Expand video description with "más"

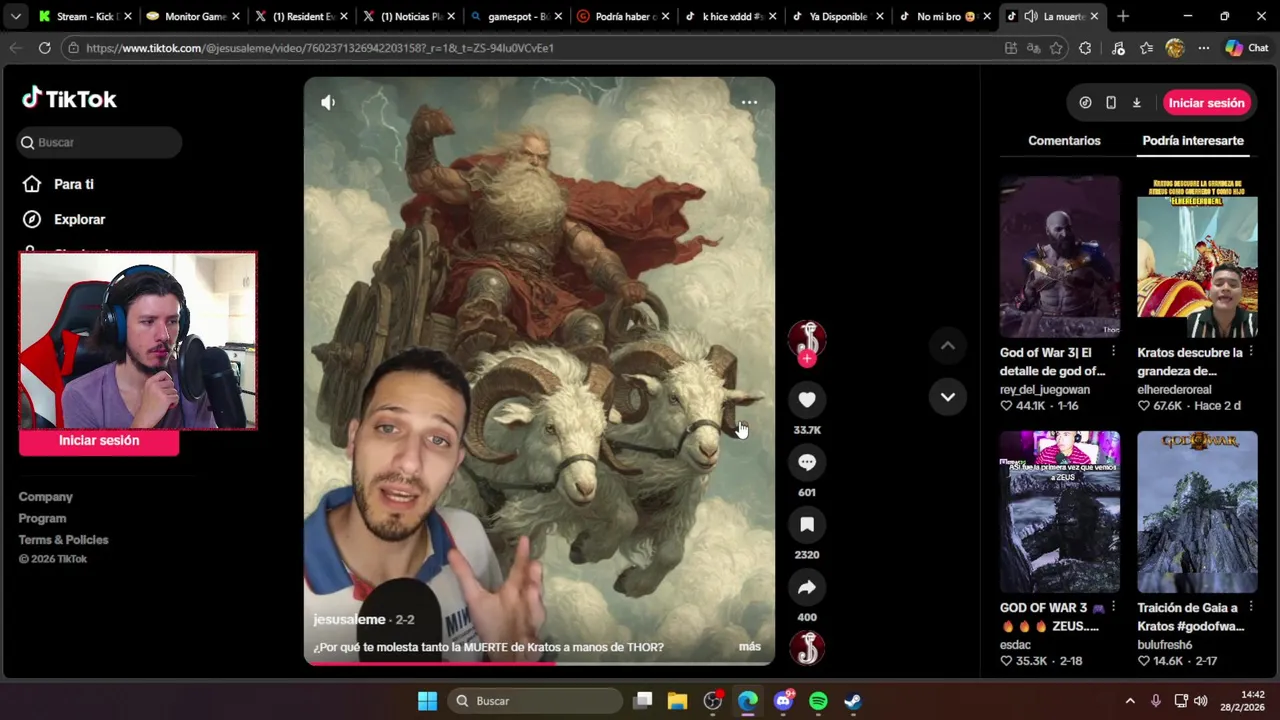point(750,647)
